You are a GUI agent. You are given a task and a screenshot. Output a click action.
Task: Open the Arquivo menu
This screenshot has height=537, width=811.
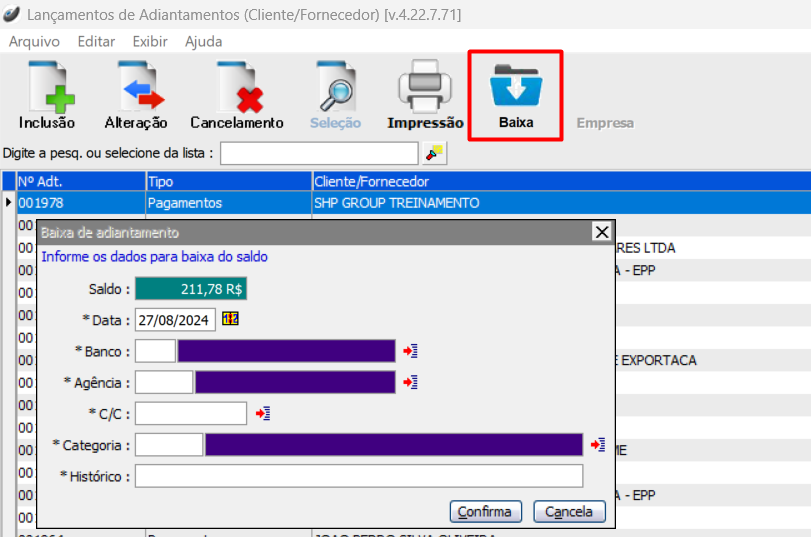click(x=34, y=41)
